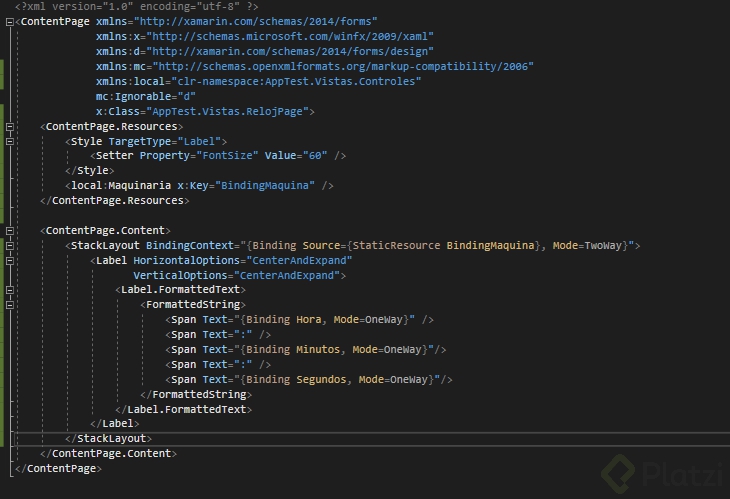Image resolution: width=730 pixels, height=499 pixels.
Task: Click the AppTest.Vistas.RelojPage class value
Action: [228, 111]
